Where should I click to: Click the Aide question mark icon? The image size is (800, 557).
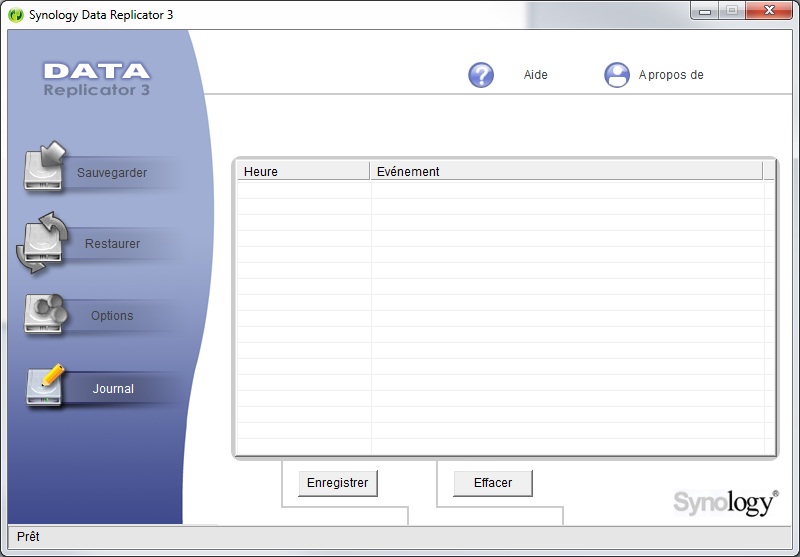(481, 75)
